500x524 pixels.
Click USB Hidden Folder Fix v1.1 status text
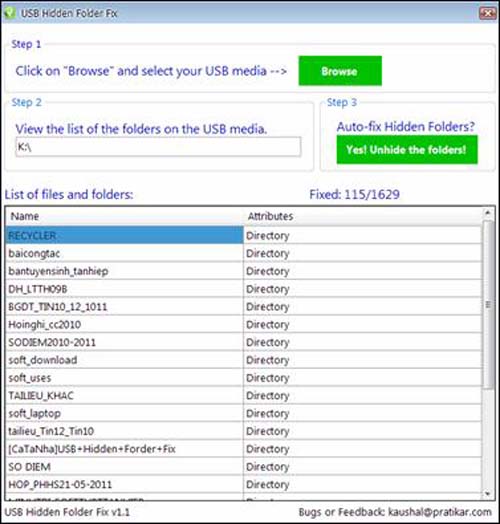point(67,512)
